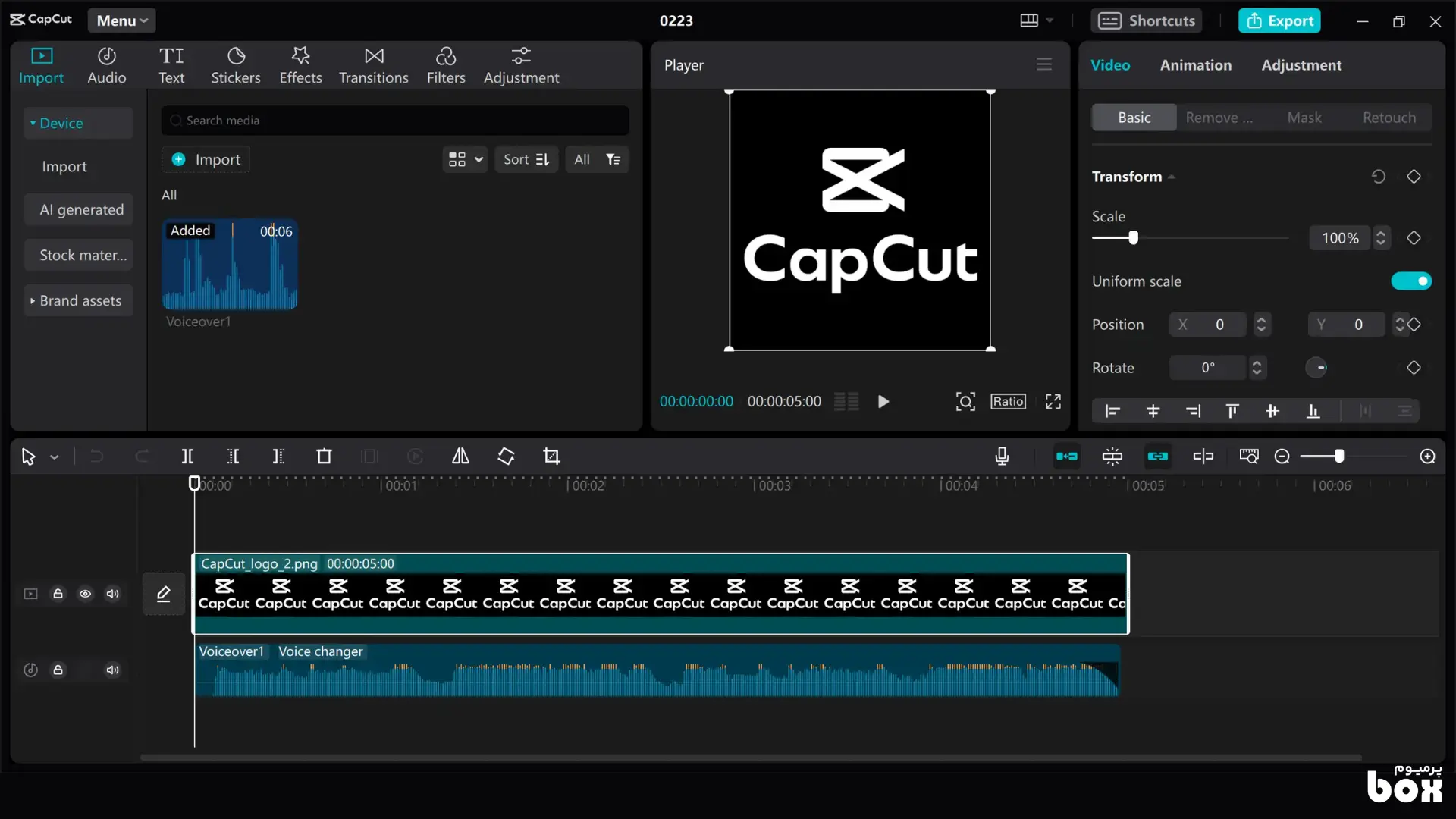Align the clip to horizontal center
Viewport: 1456px width, 819px height.
click(x=1153, y=411)
